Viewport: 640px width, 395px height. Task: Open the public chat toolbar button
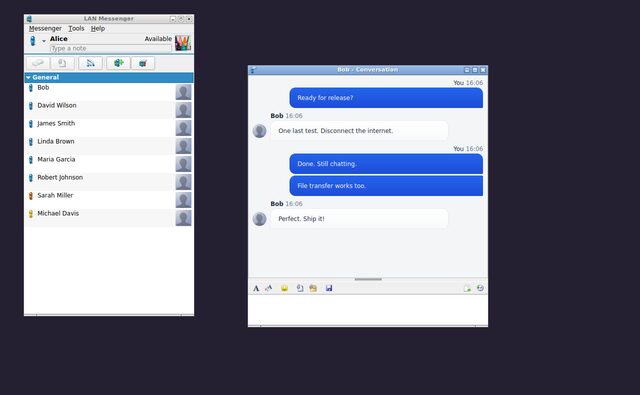pos(143,63)
